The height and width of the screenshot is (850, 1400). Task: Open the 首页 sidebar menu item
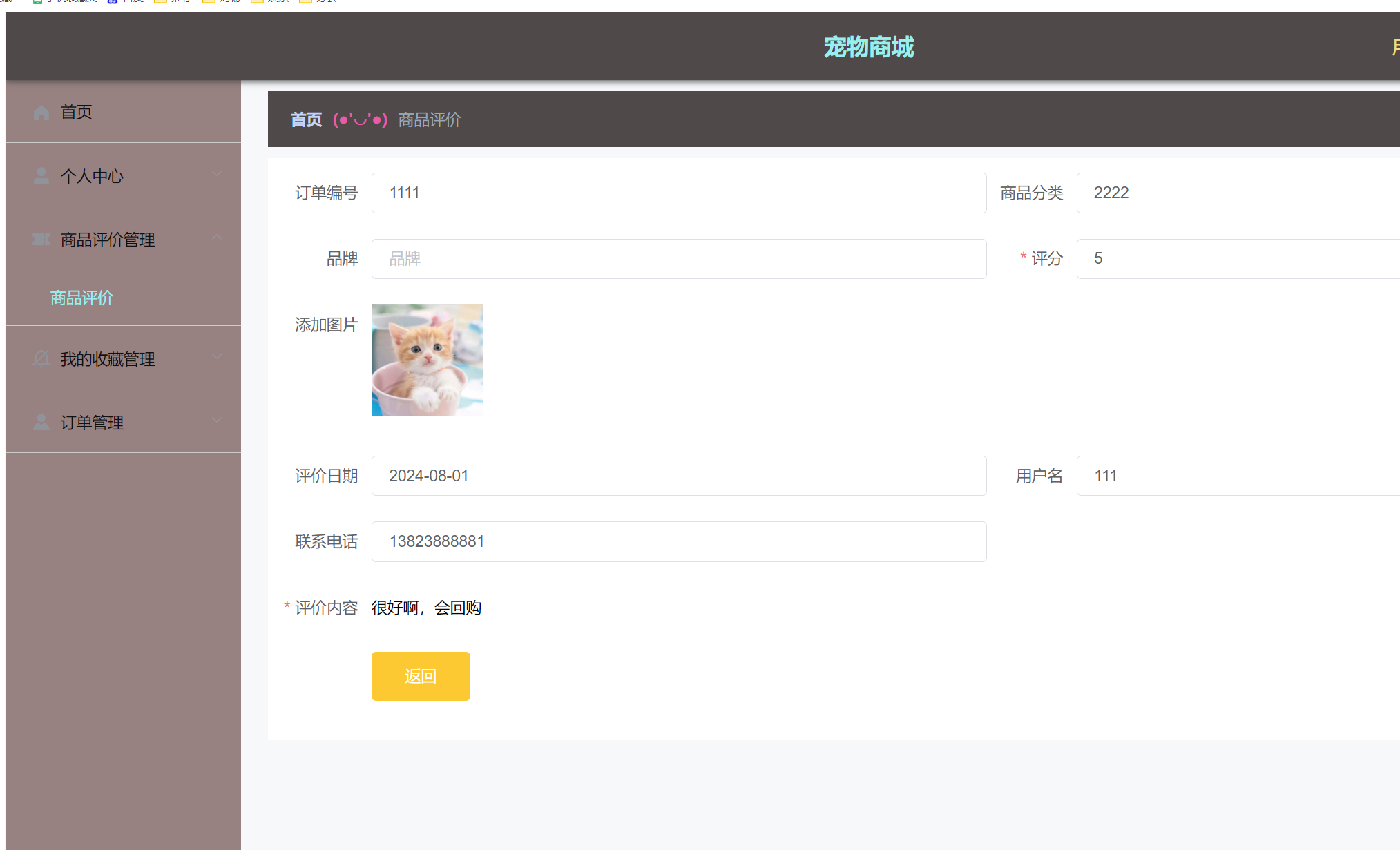click(x=76, y=112)
